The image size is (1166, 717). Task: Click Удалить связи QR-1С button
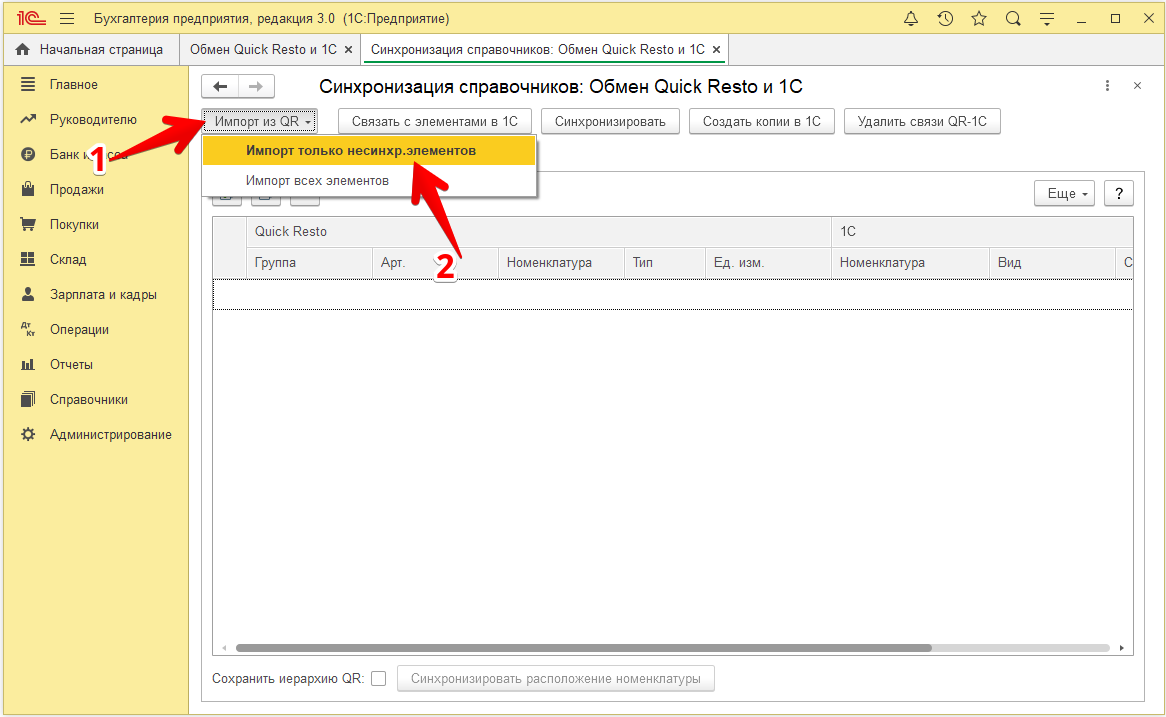coord(922,121)
